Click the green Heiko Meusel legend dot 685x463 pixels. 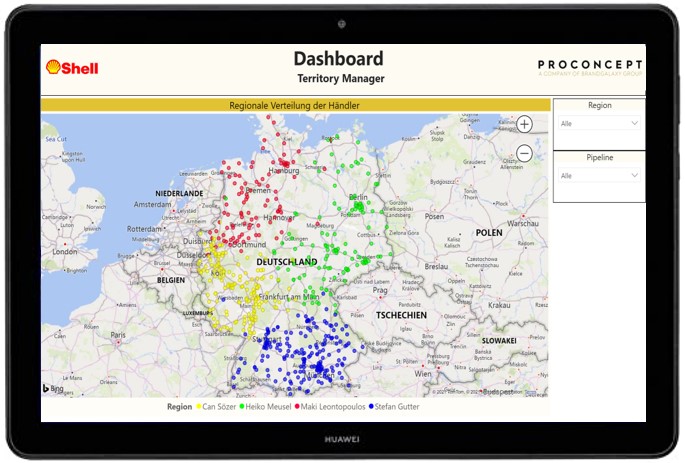243,407
